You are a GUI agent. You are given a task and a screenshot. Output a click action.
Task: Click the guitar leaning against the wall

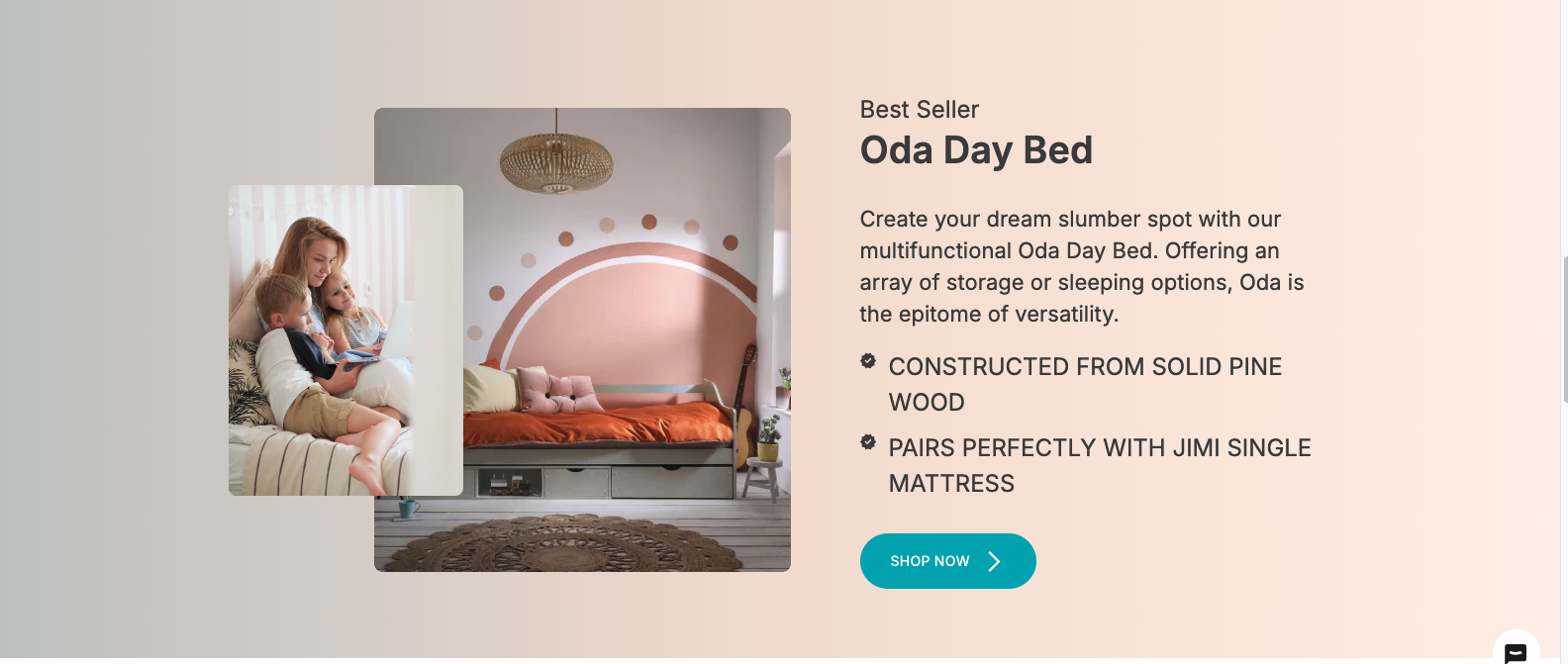point(744,408)
